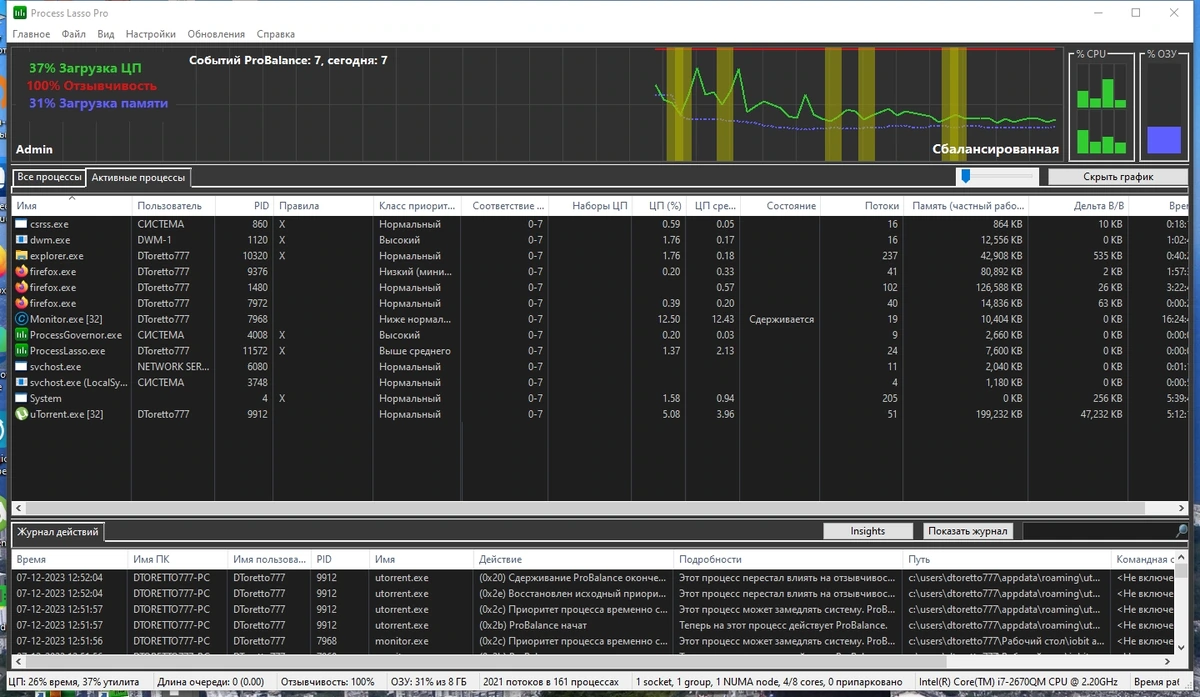Image resolution: width=1200 pixels, height=697 pixels.
Task: Click the Правила column header
Action: [323, 206]
